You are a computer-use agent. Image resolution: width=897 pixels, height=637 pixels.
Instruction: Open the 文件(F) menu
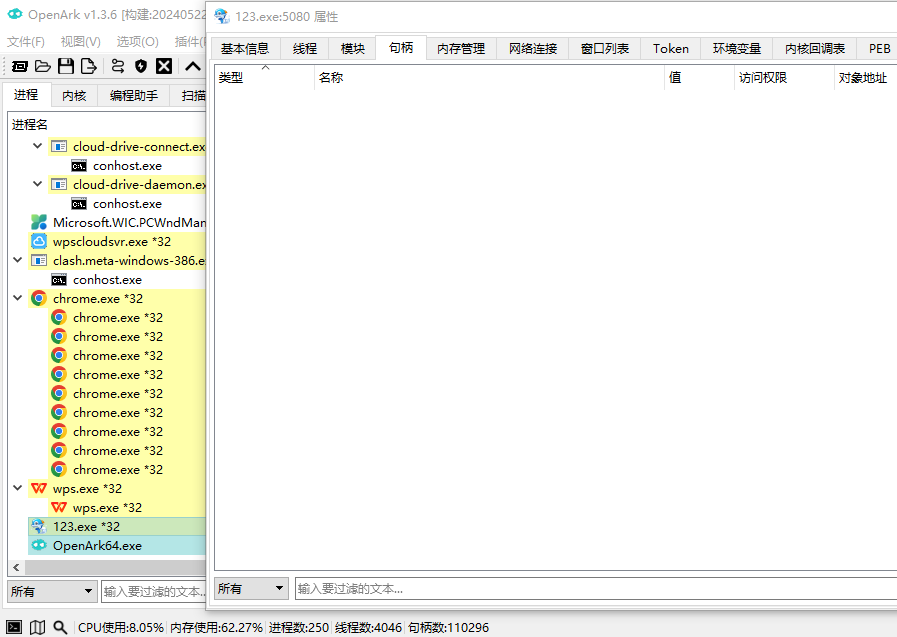coord(26,42)
